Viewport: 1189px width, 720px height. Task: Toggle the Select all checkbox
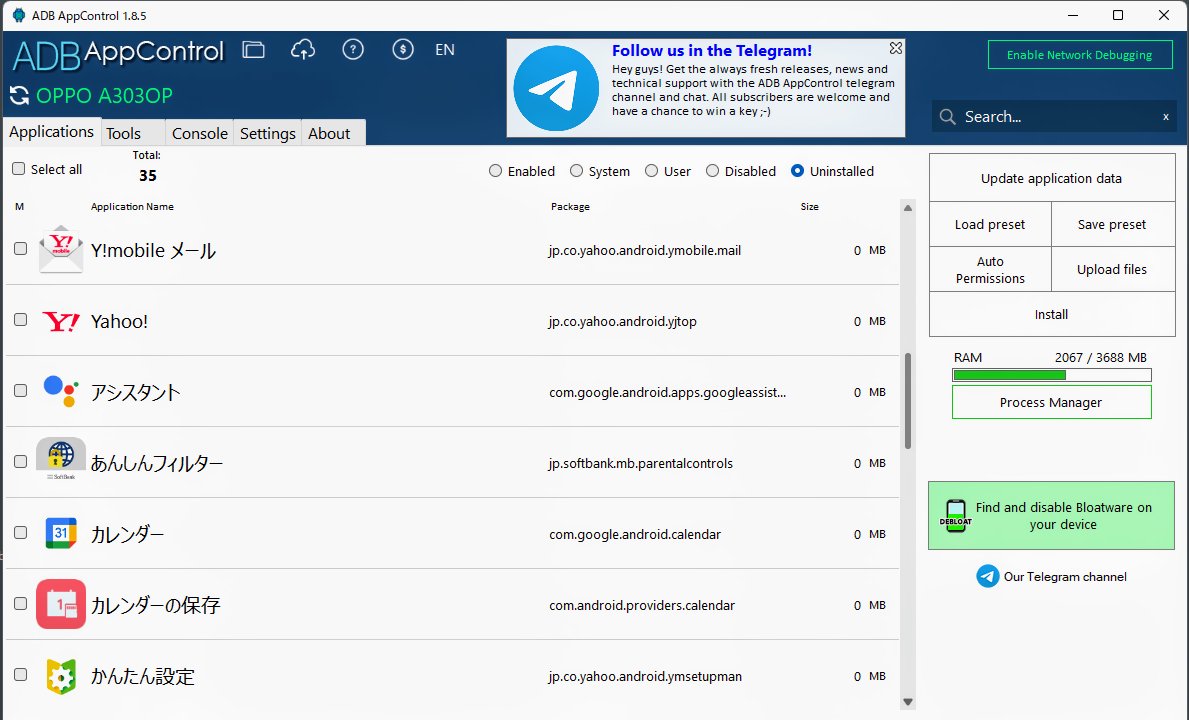tap(19, 169)
